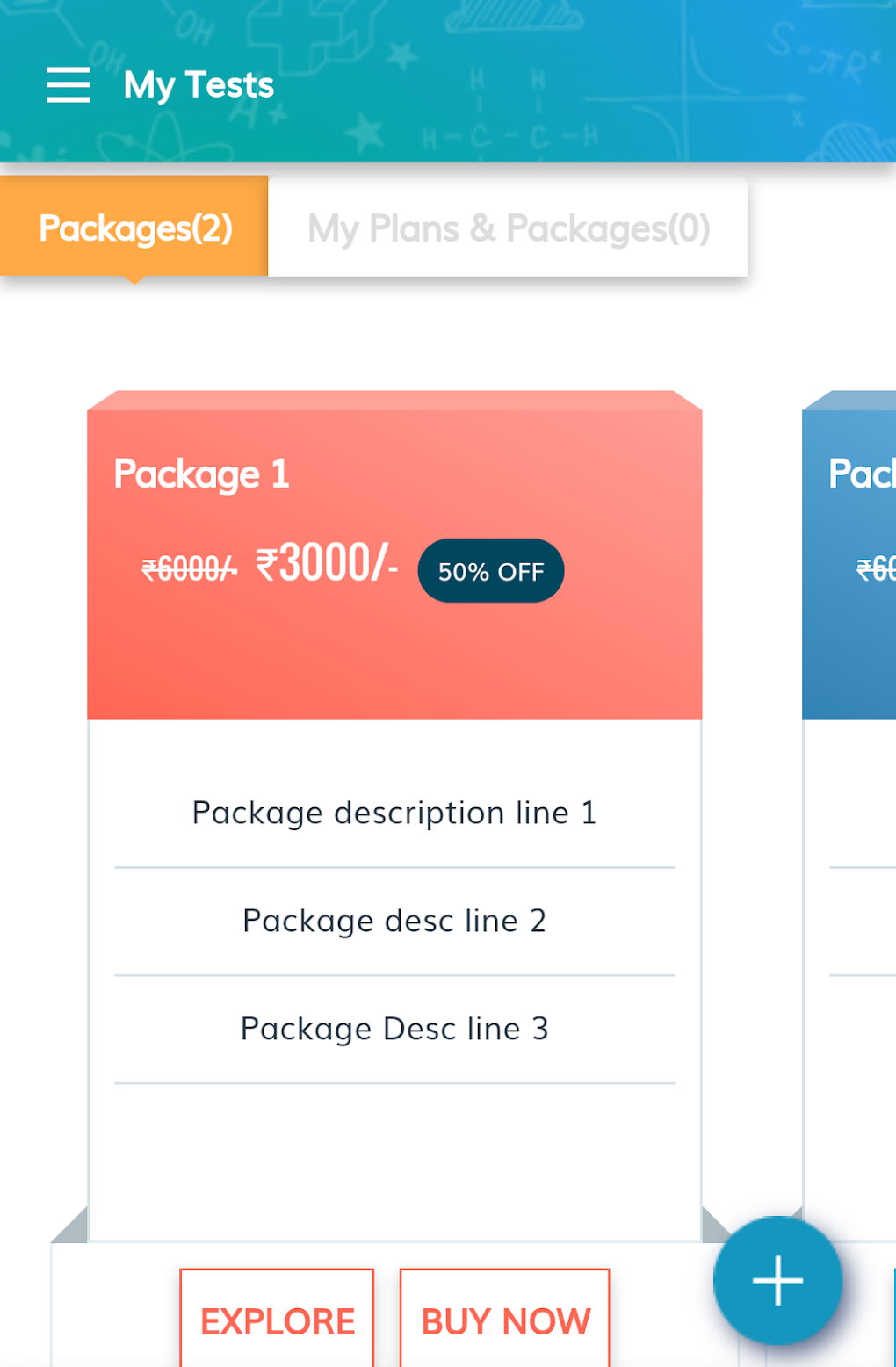Click the second package's struck-through price

click(876, 569)
